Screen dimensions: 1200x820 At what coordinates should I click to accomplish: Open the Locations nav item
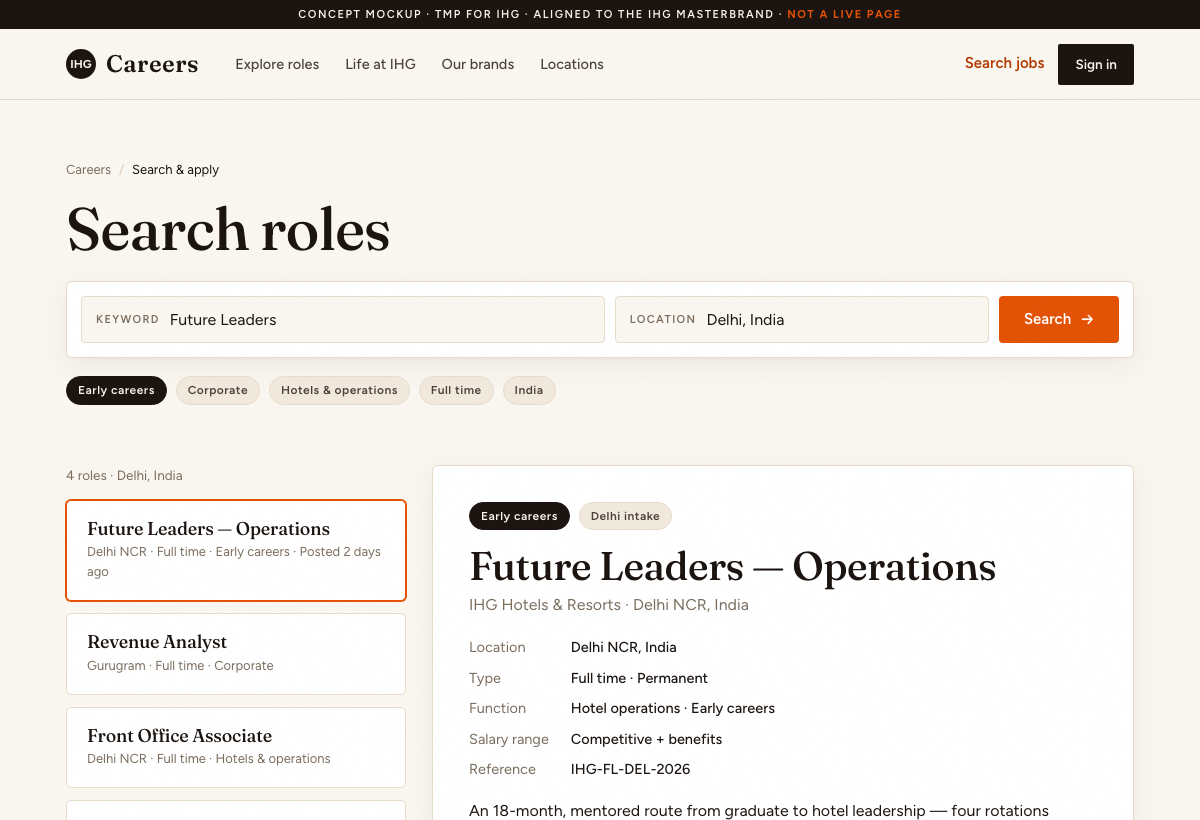pyautogui.click(x=572, y=64)
